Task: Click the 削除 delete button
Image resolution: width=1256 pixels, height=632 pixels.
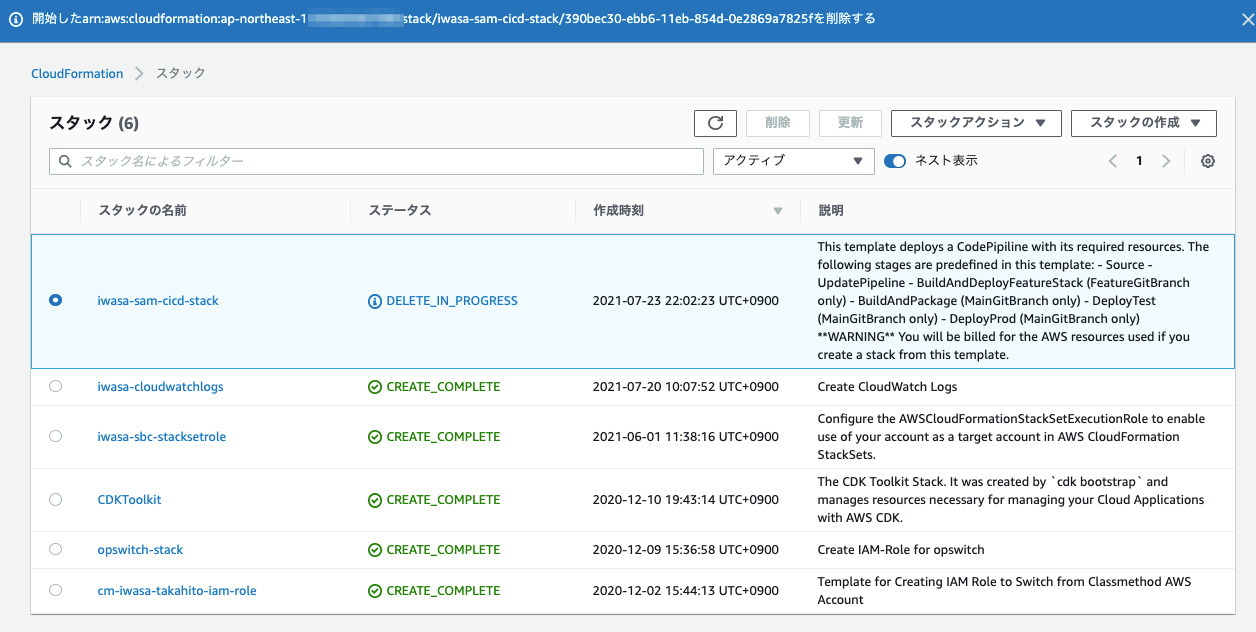Action: click(x=777, y=123)
